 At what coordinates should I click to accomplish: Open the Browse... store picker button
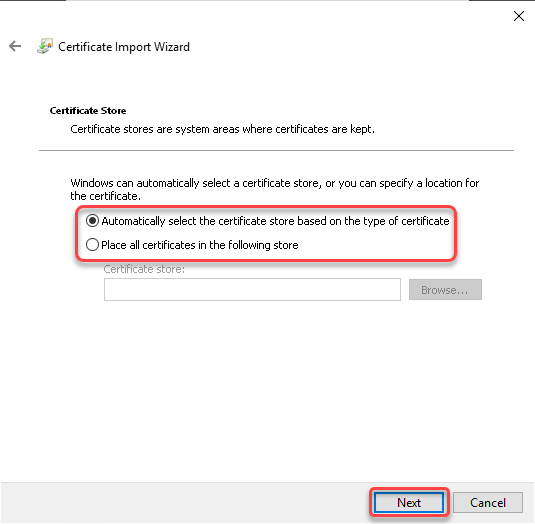[445, 290]
